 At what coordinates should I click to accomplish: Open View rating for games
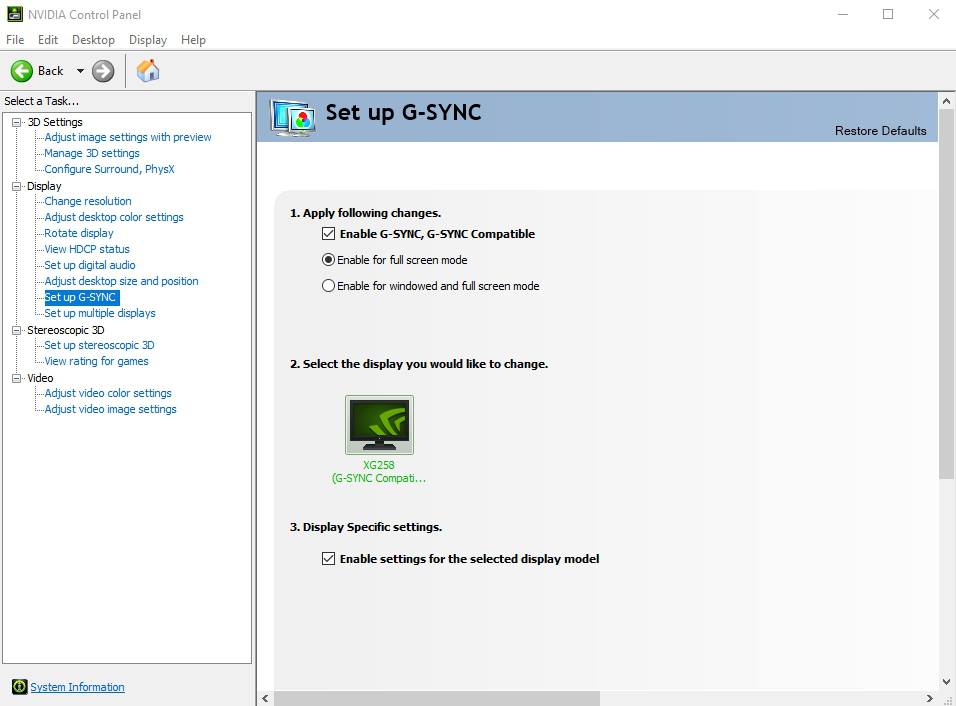[x=96, y=361]
